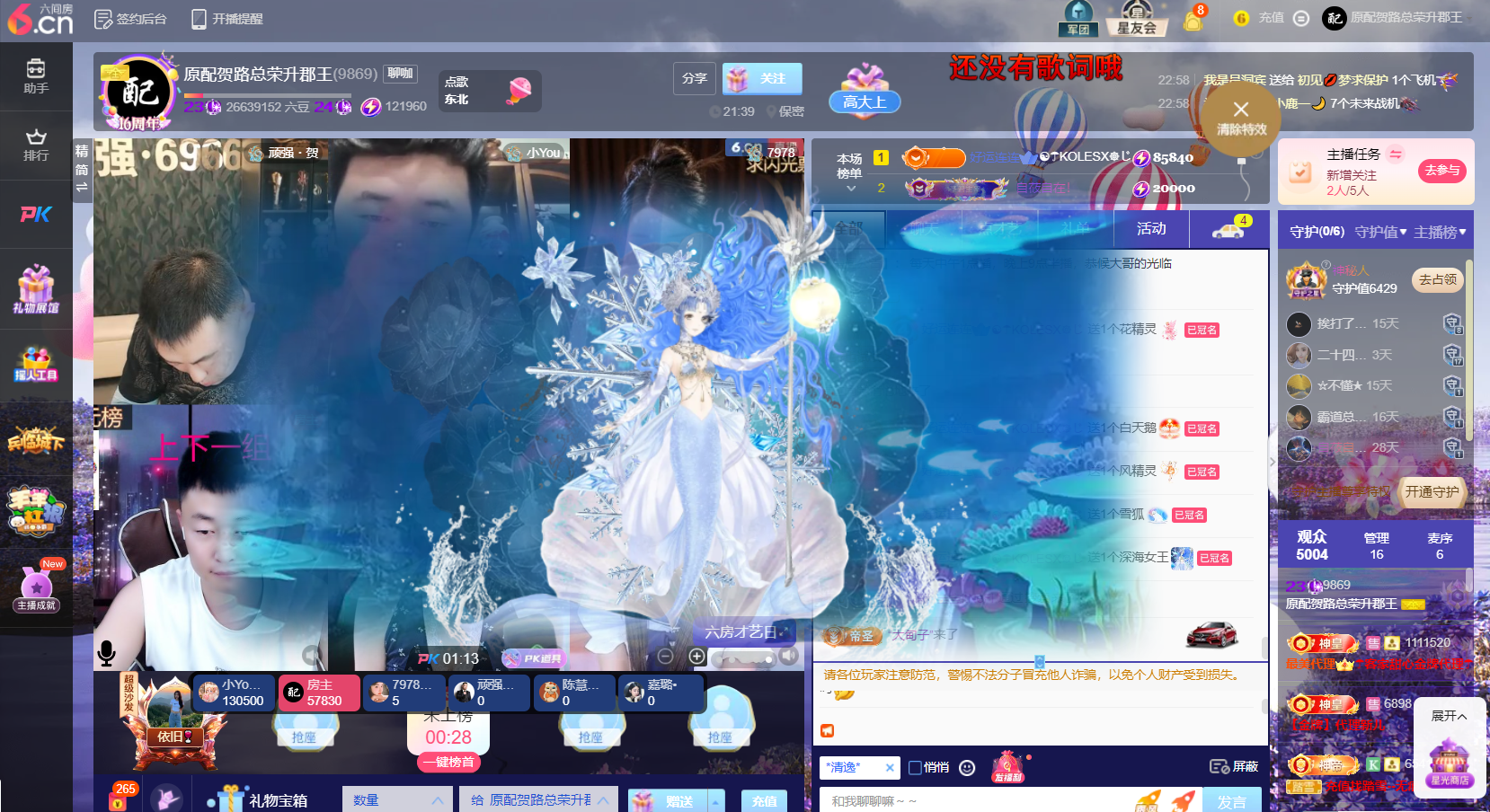1490x812 pixels.
Task: Open the 星光商店 shop icon
Action: click(x=1450, y=763)
